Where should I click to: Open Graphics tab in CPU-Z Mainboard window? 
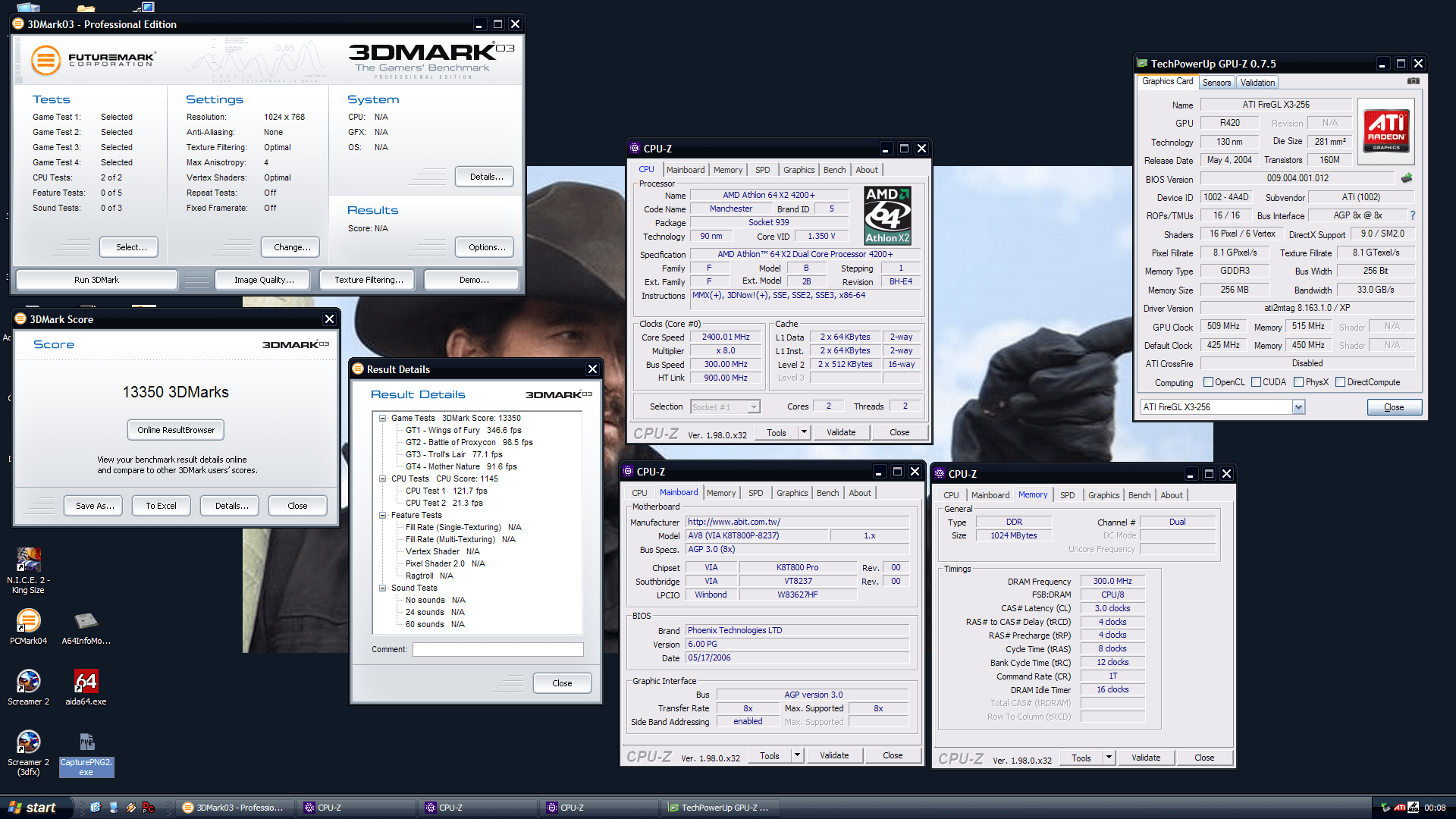pos(792,493)
